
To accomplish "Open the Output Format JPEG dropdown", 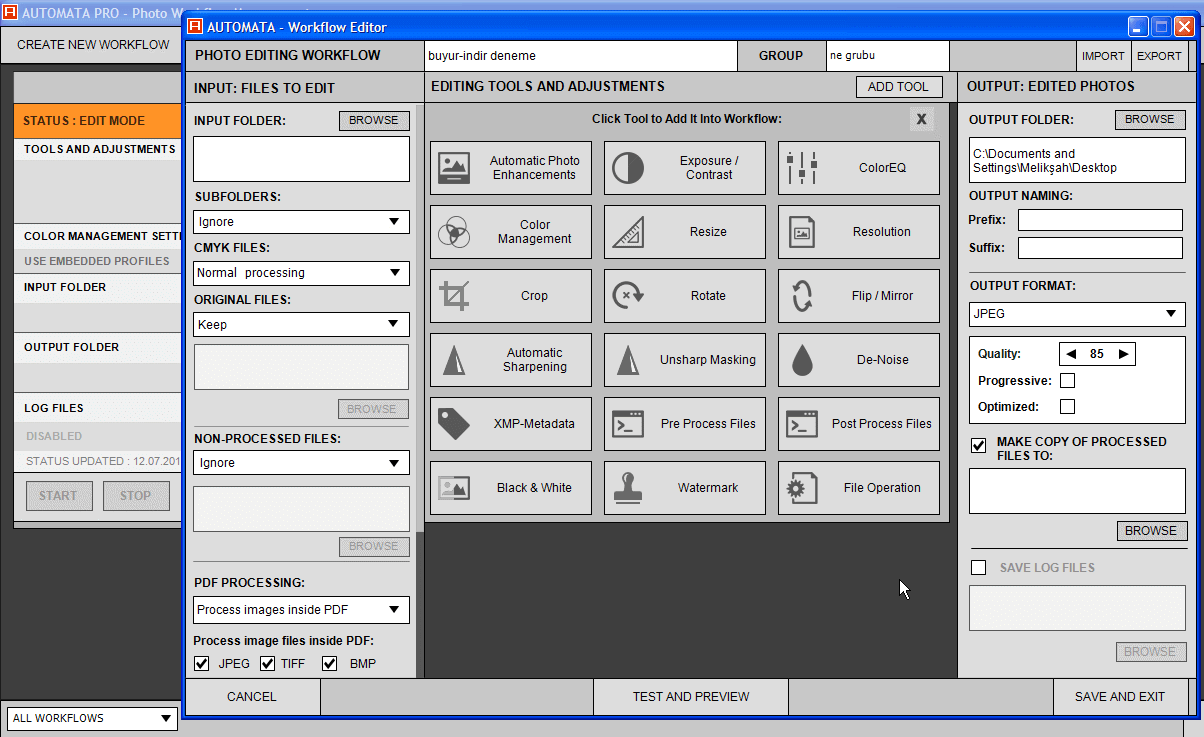I will [x=1077, y=314].
